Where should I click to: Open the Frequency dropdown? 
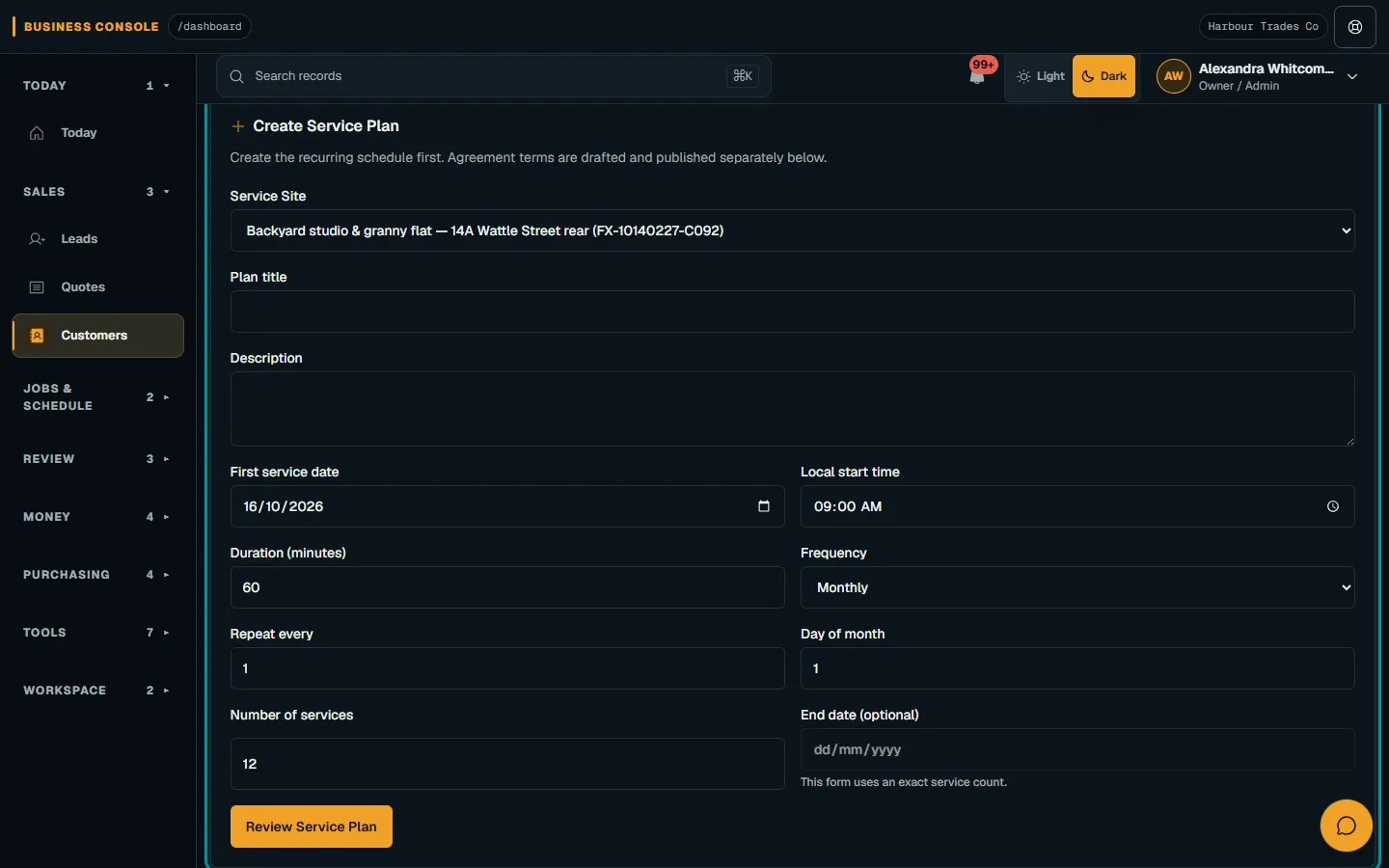coord(1077,587)
